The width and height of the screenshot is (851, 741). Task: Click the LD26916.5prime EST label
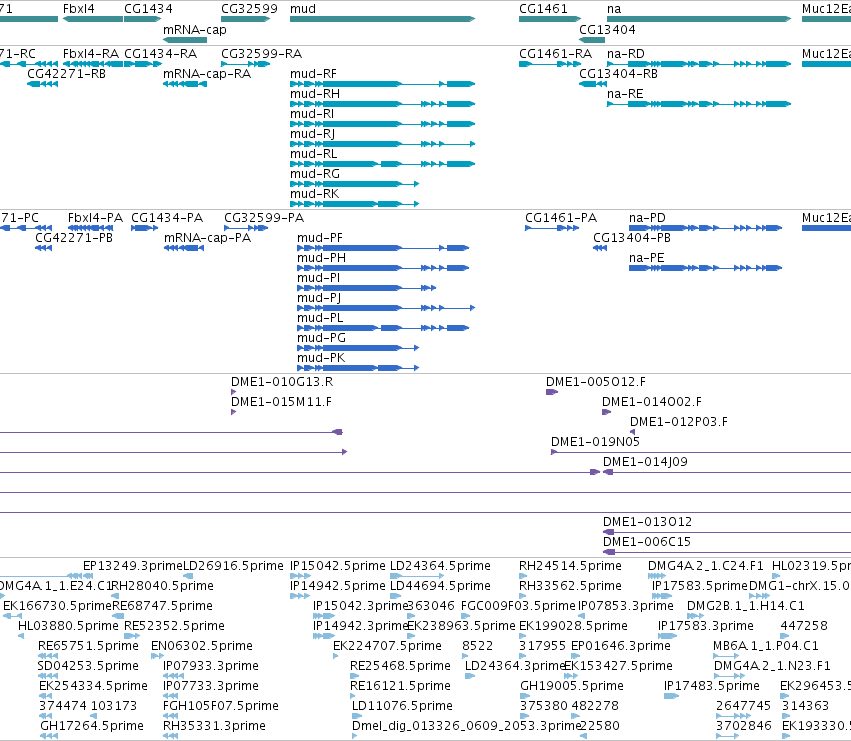233,566
